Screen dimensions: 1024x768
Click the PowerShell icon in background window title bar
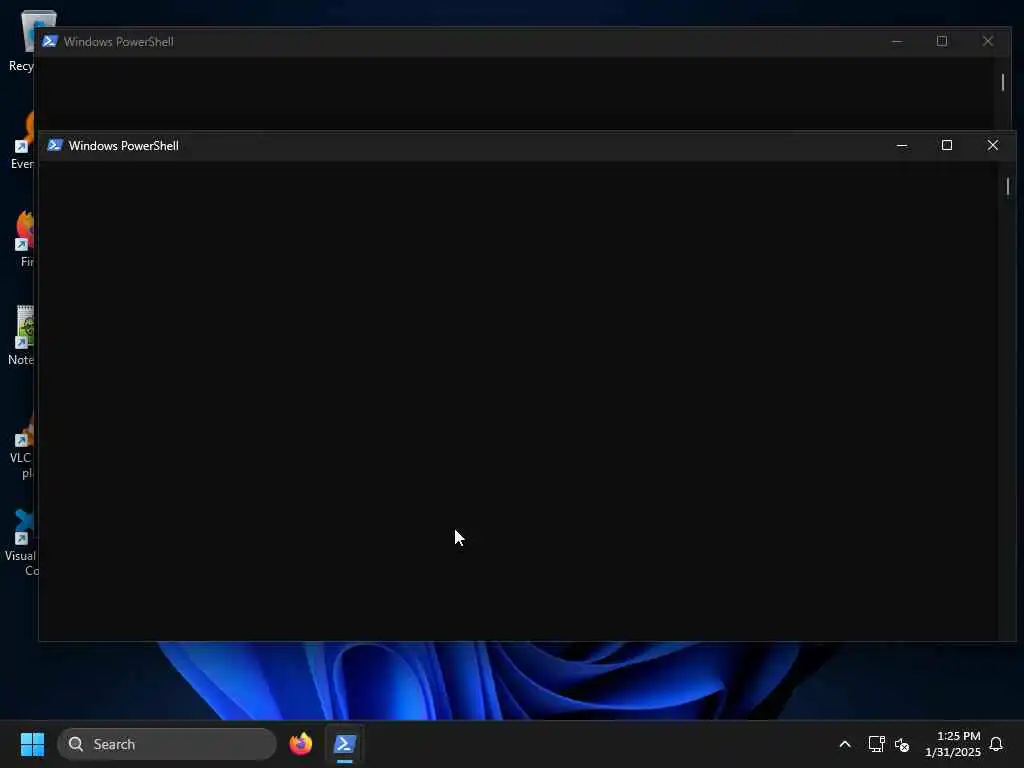(x=50, y=41)
